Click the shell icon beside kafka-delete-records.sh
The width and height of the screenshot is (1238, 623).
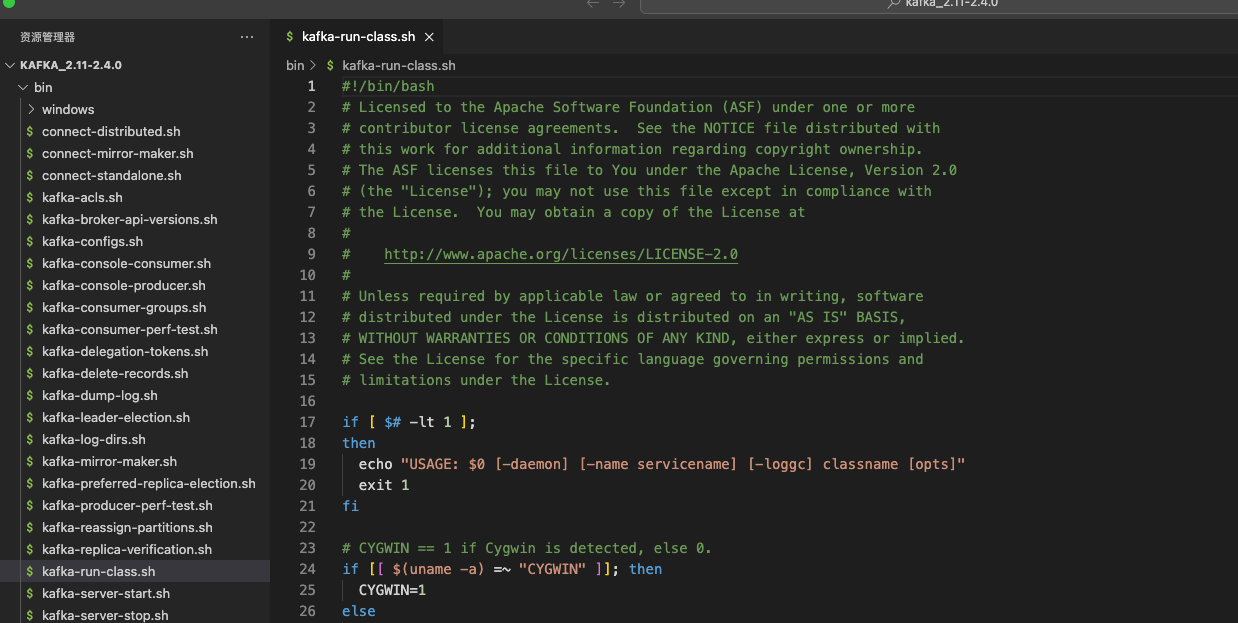[30, 374]
